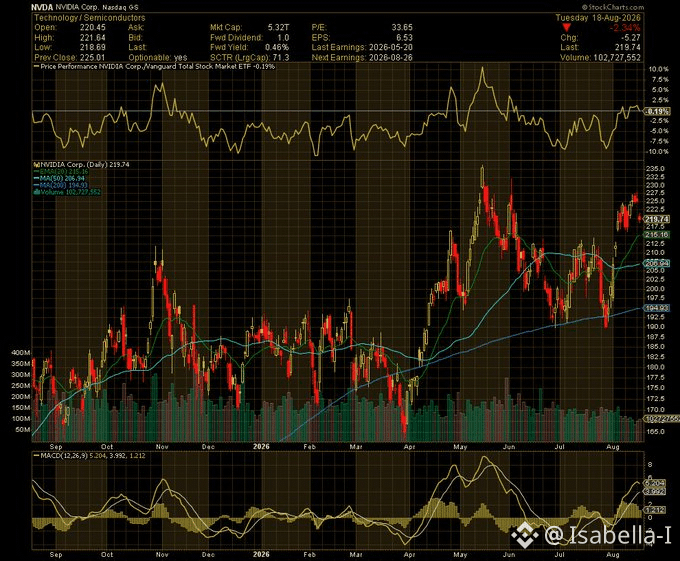The image size is (680, 561).
Task: Click the red down-arrow change indicator
Action: (x=566, y=28)
